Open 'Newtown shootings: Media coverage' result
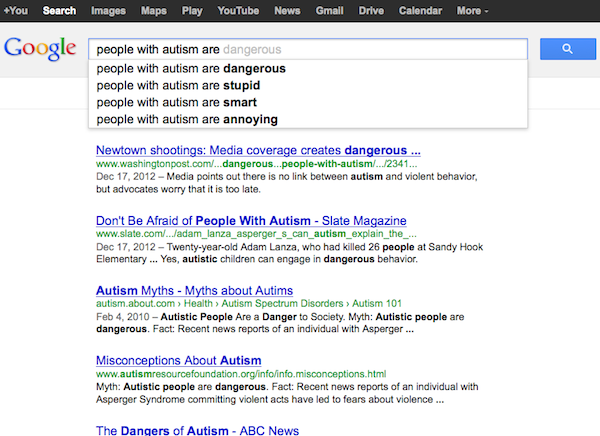Screen dimensions: 600x436 258,150
